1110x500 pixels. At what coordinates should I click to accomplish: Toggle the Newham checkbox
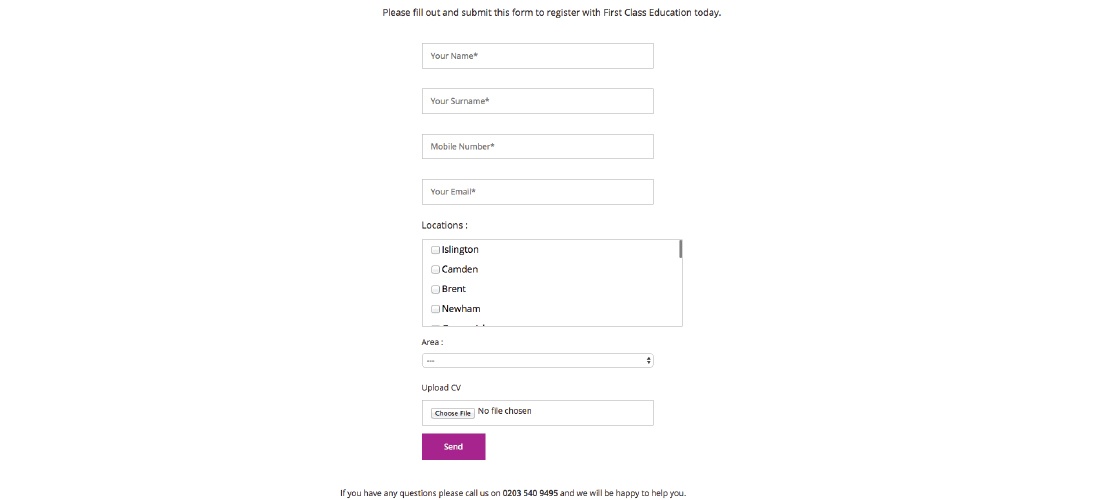point(435,309)
